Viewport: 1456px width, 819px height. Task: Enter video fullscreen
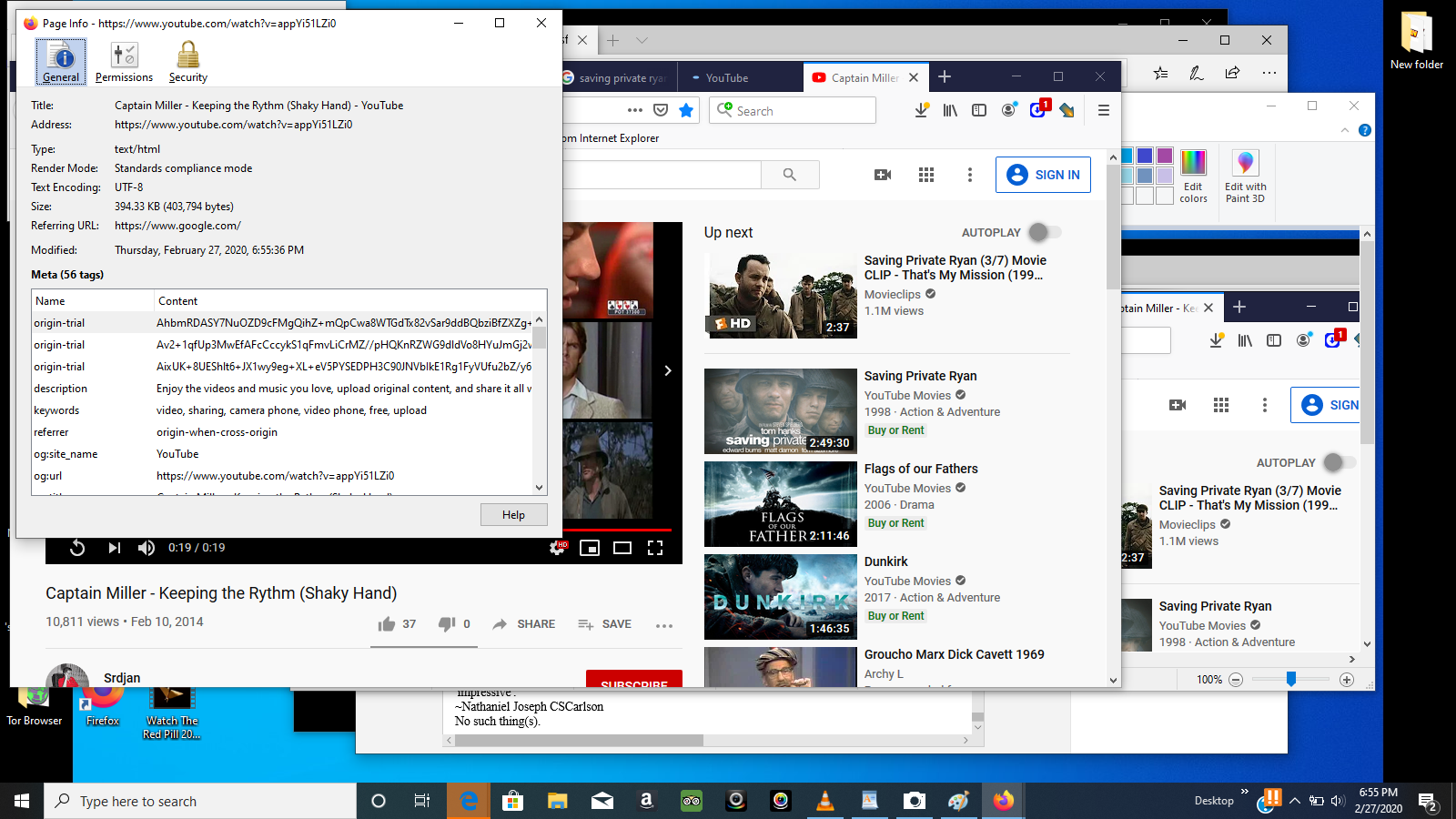tap(655, 548)
